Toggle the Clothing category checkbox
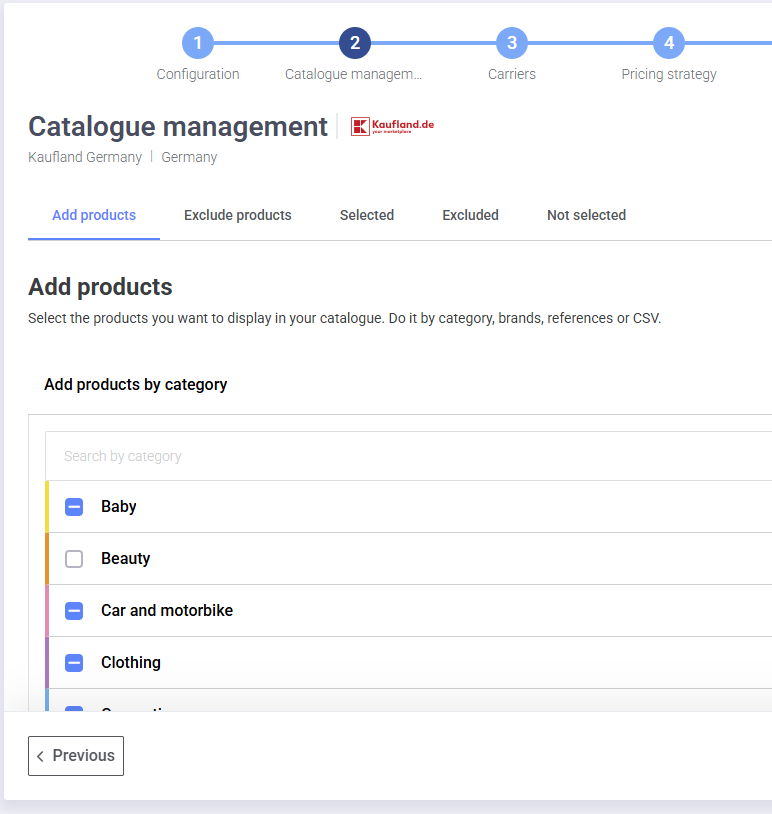The image size is (772, 814). pyautogui.click(x=74, y=663)
